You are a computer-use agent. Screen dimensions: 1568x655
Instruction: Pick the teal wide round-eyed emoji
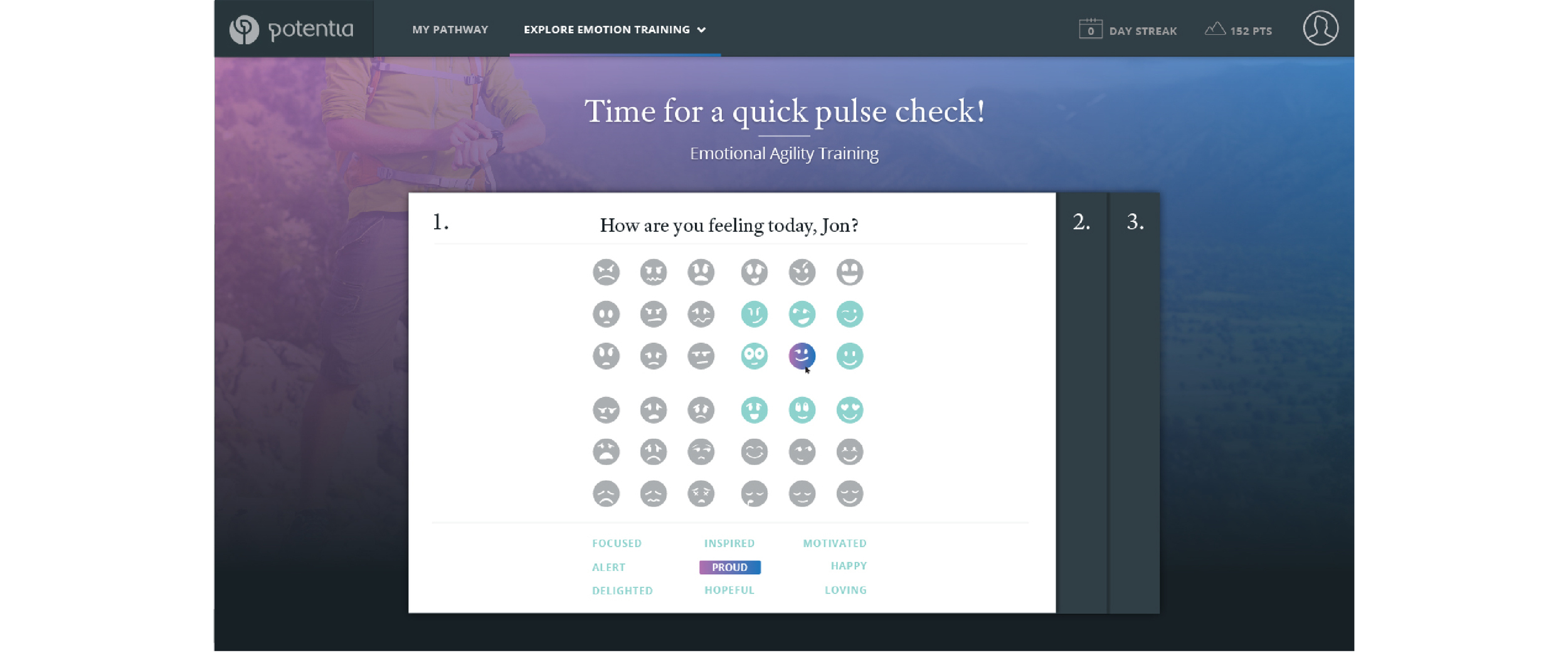click(x=754, y=356)
